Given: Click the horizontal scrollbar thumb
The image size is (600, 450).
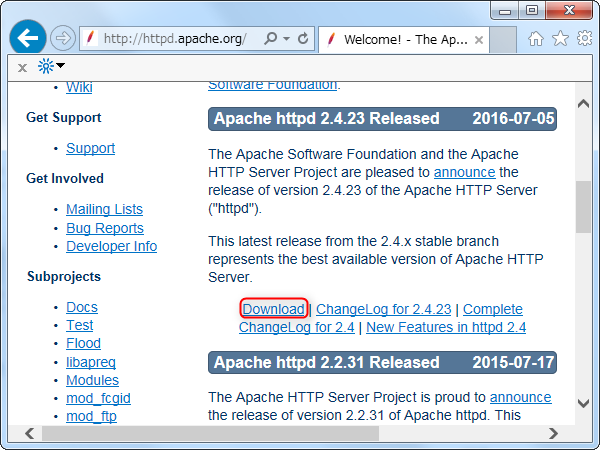Looking at the screenshot, I should tap(210, 434).
